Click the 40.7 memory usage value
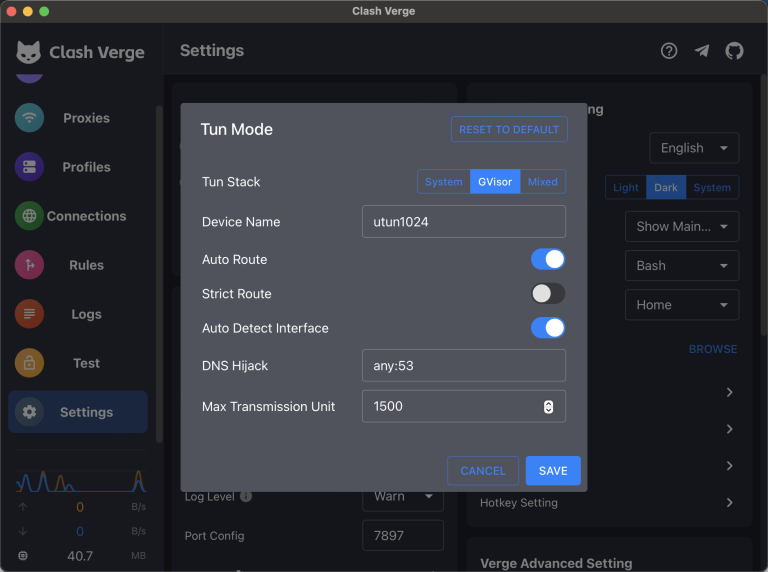The image size is (768, 572). [x=80, y=556]
